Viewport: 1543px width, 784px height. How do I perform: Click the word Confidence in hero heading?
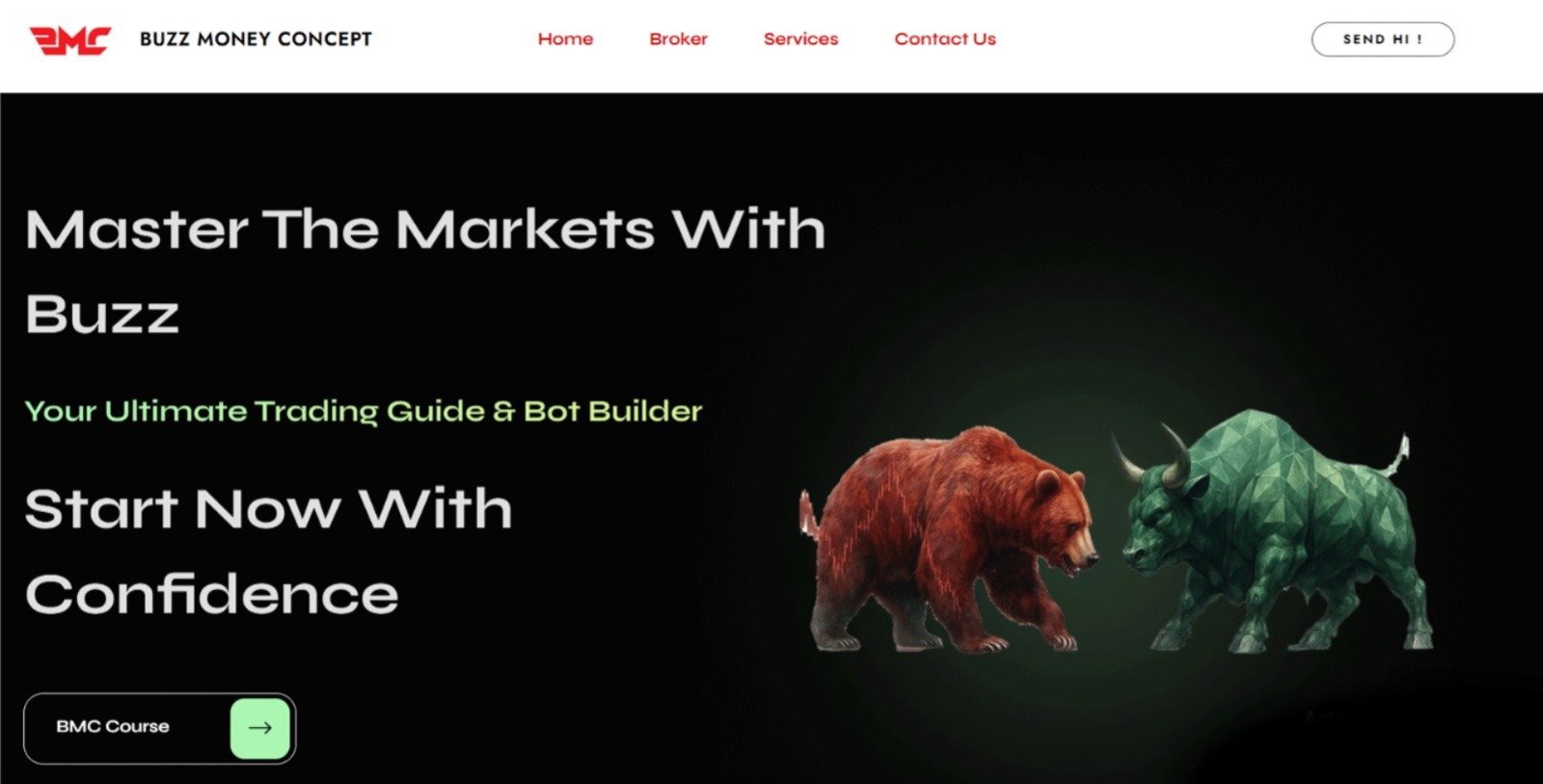pyautogui.click(x=212, y=594)
